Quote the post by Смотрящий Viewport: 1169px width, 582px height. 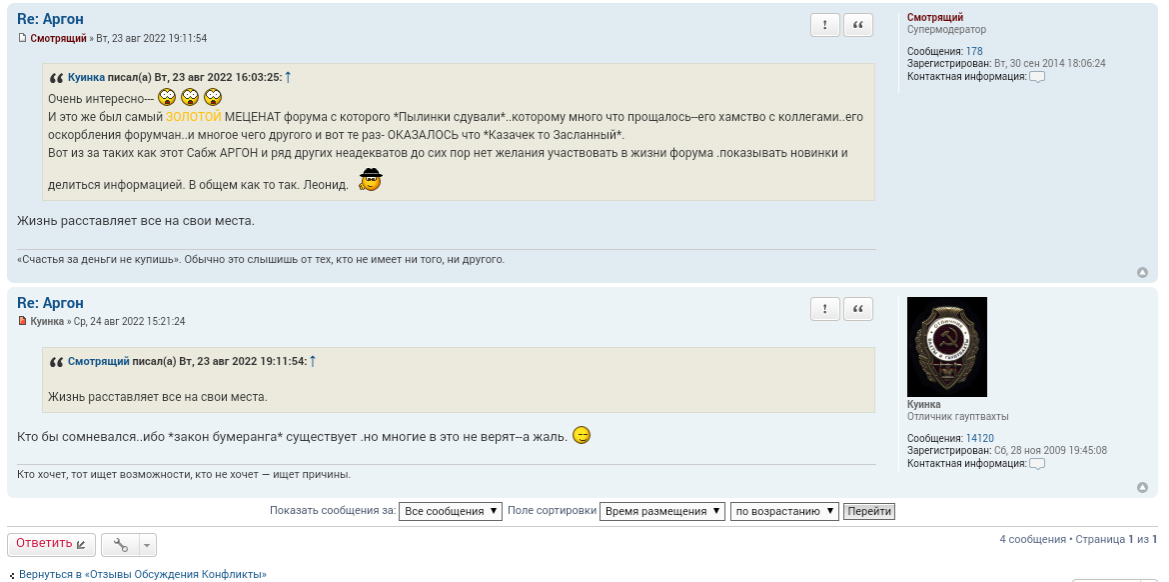click(x=858, y=25)
